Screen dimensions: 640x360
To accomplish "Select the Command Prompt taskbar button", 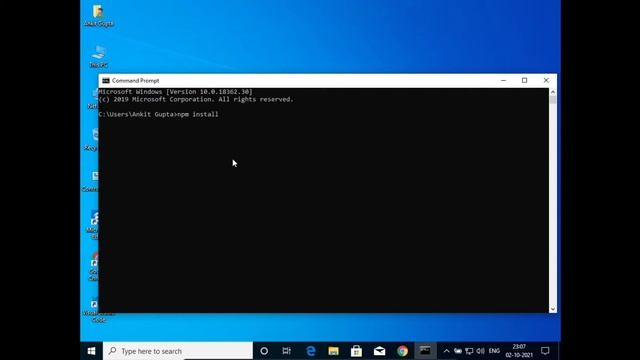I will pyautogui.click(x=425, y=351).
